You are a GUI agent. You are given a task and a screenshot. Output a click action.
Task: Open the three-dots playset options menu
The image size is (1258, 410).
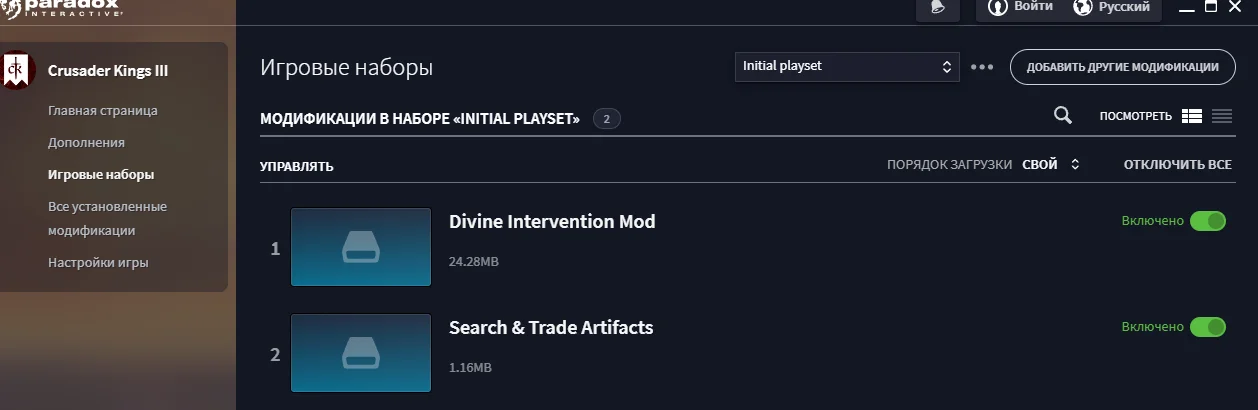click(982, 67)
